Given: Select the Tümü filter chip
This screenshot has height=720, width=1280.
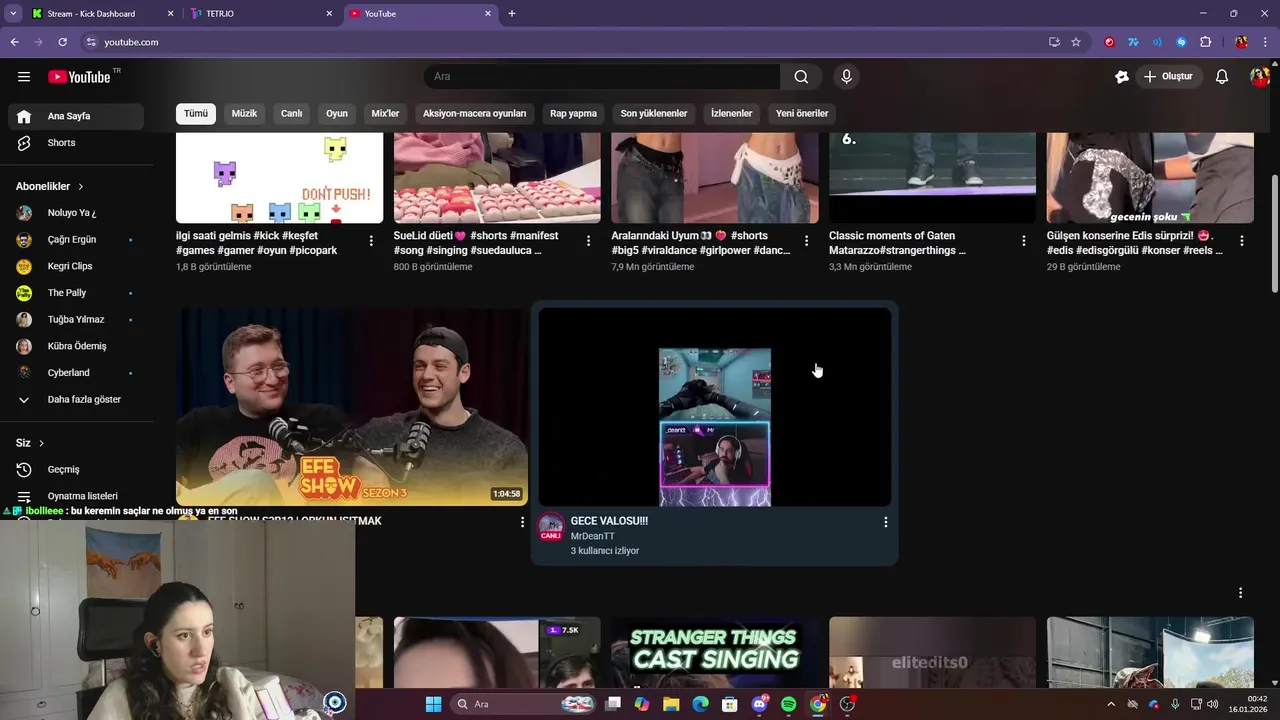Looking at the screenshot, I should (196, 113).
